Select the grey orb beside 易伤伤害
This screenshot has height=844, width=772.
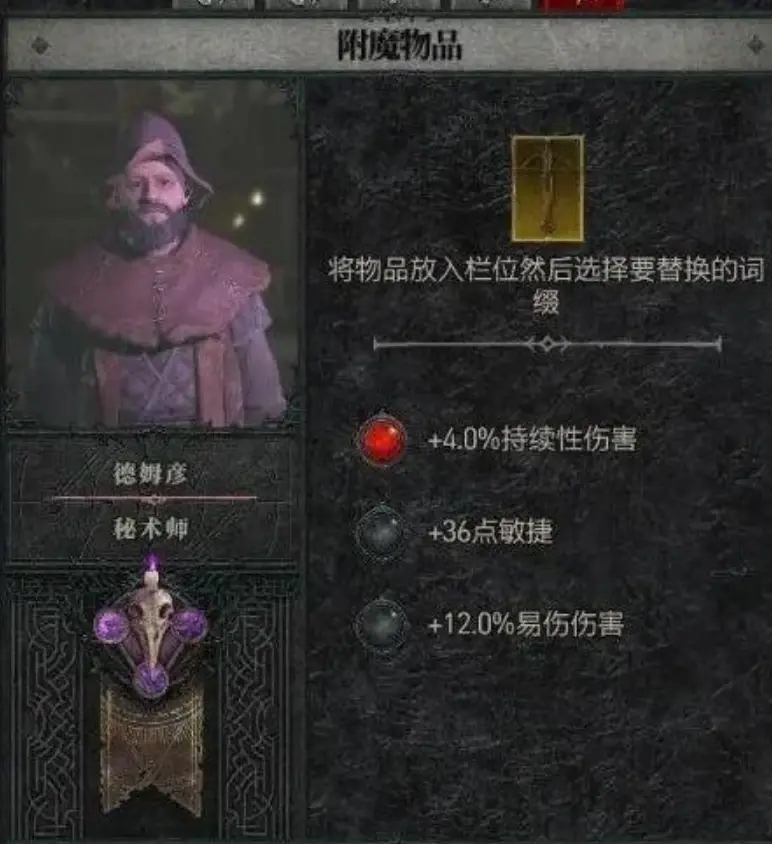pyautogui.click(x=382, y=624)
